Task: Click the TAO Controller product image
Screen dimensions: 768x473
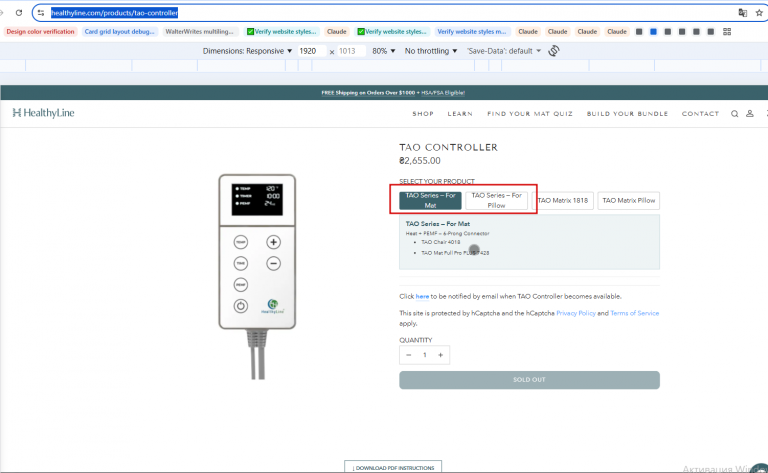Action: click(257, 277)
